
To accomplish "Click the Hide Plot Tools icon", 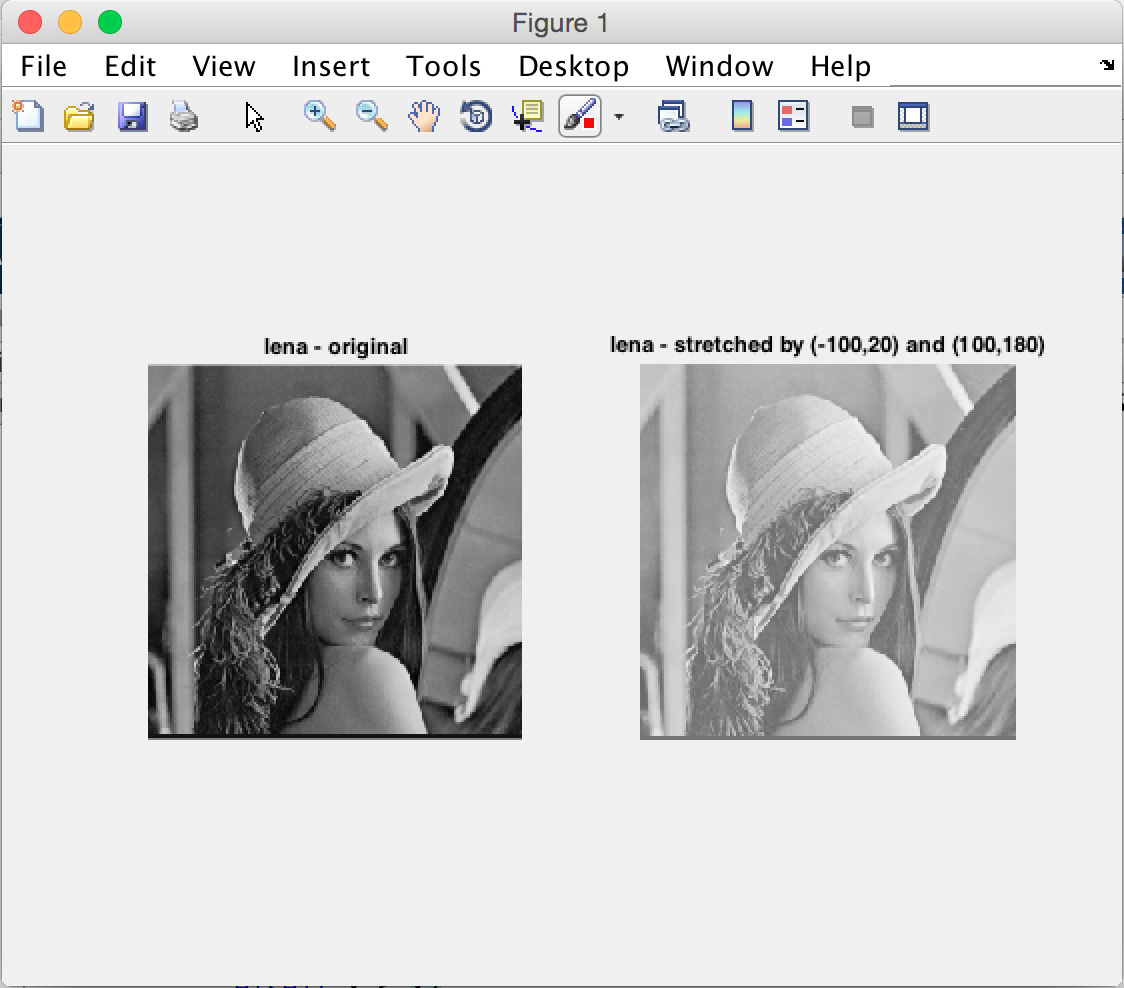I will [862, 116].
